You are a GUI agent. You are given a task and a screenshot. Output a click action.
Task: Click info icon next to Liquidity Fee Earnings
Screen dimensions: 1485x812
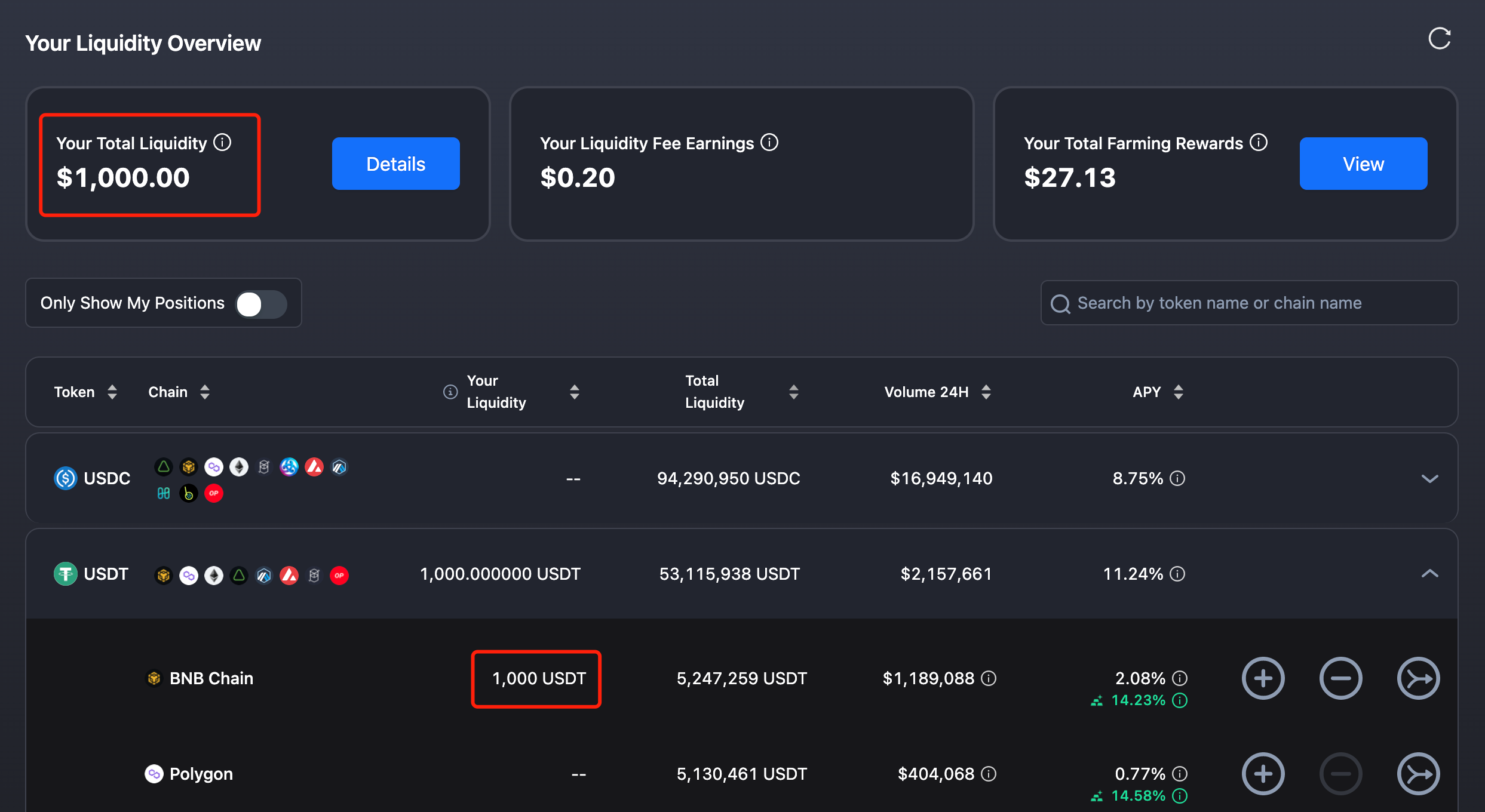pyautogui.click(x=769, y=143)
